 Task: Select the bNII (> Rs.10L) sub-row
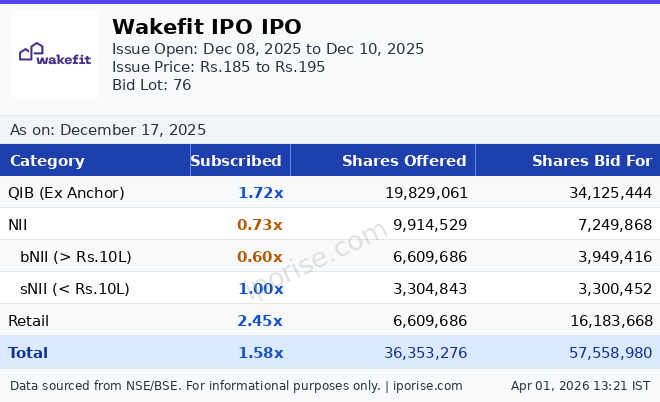point(75,257)
